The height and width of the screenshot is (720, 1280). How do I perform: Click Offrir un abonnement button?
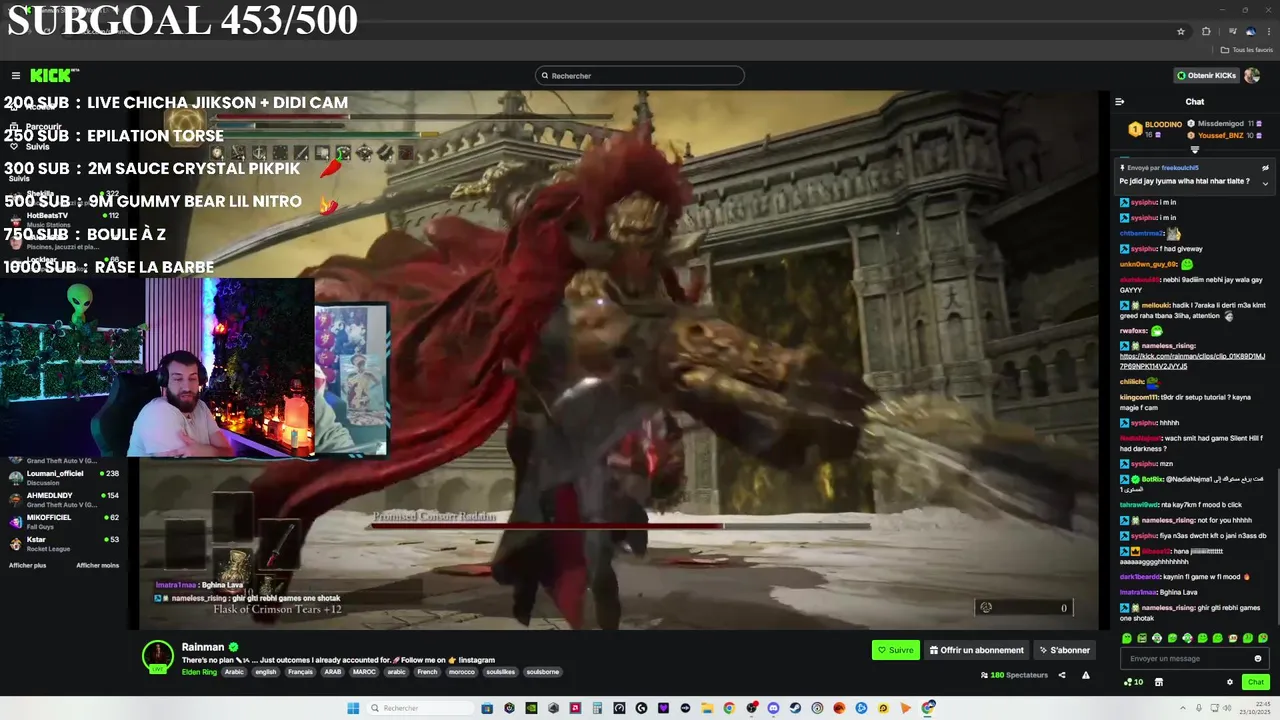click(977, 650)
